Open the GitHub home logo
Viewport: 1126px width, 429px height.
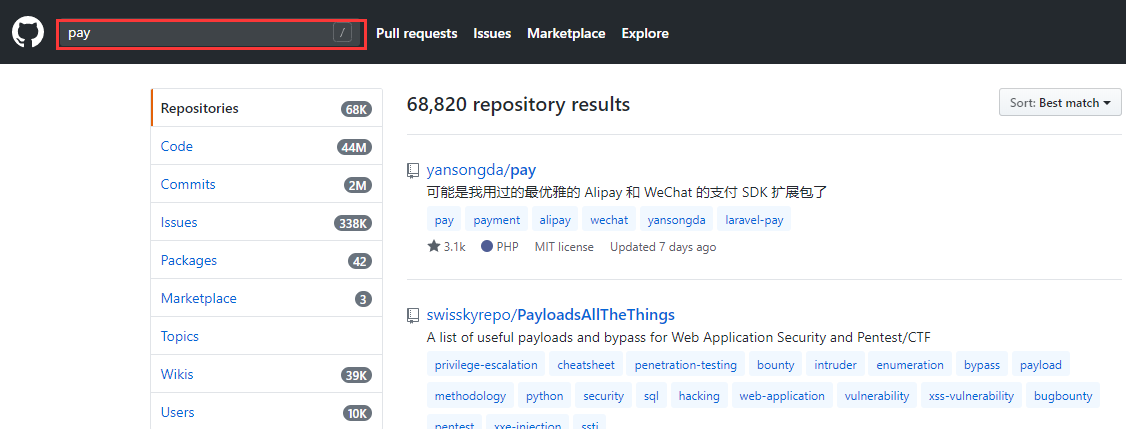tap(28, 33)
